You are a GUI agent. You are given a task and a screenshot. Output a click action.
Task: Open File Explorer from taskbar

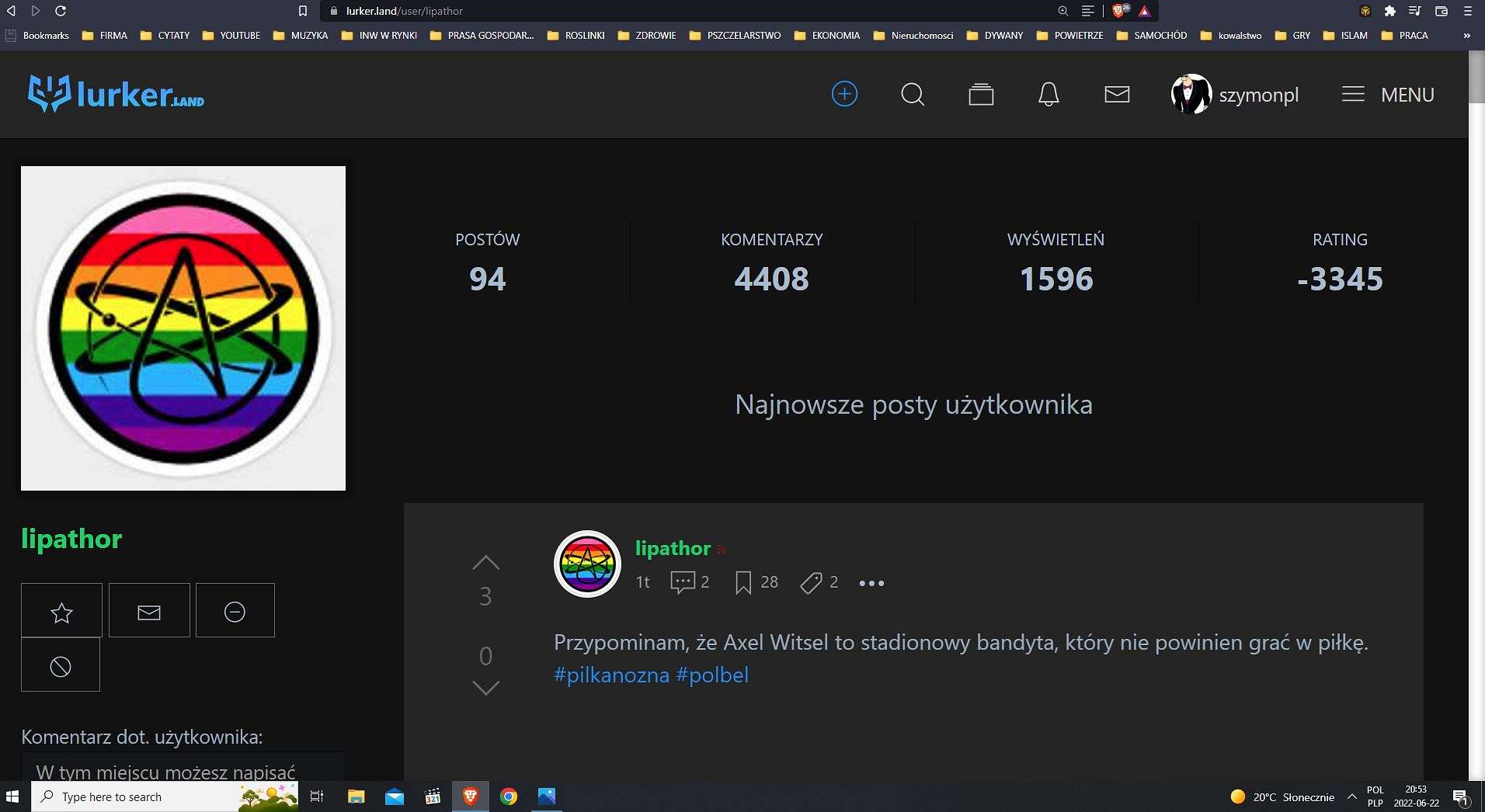pos(356,796)
